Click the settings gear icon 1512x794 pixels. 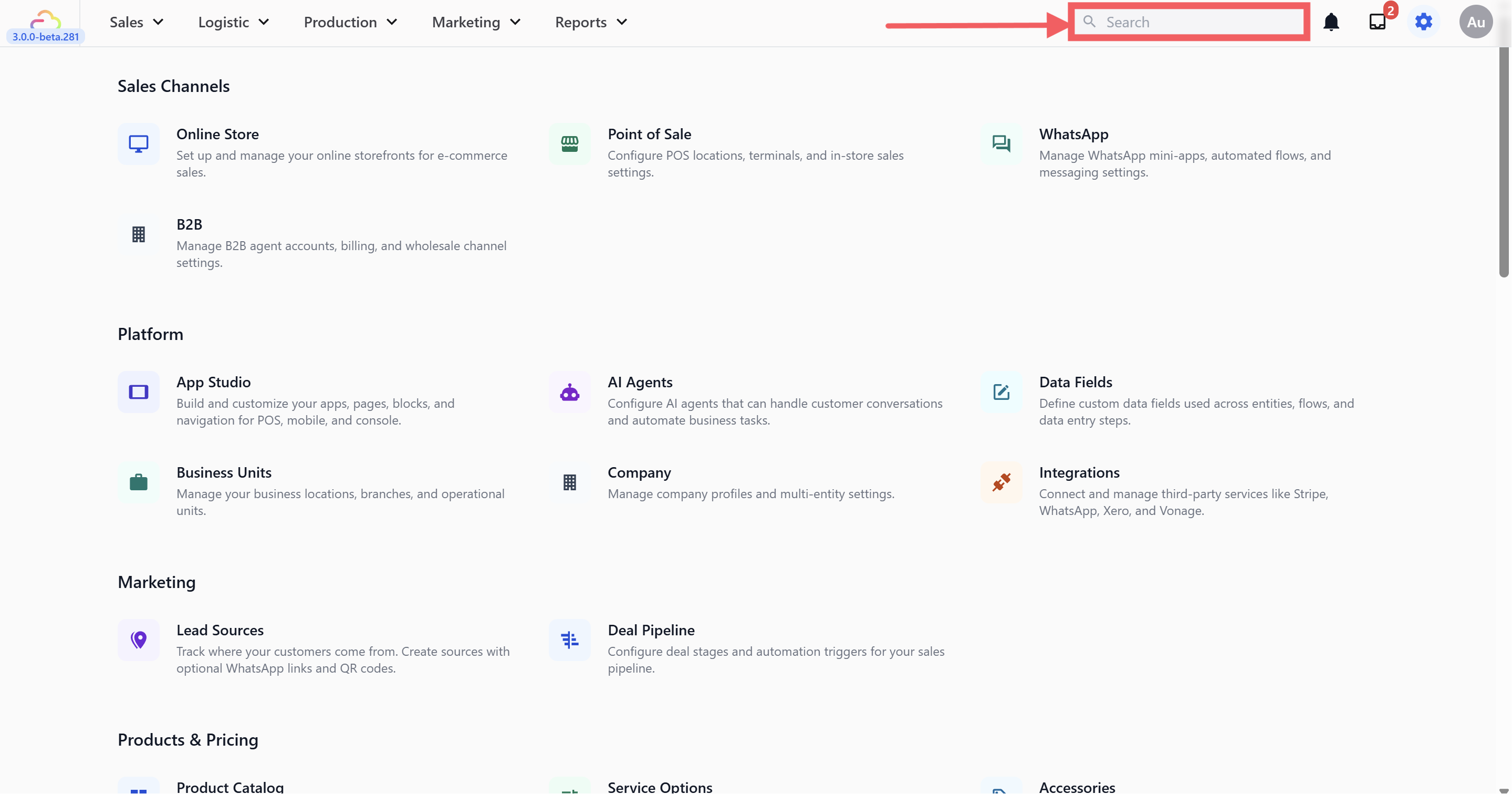[x=1423, y=22]
